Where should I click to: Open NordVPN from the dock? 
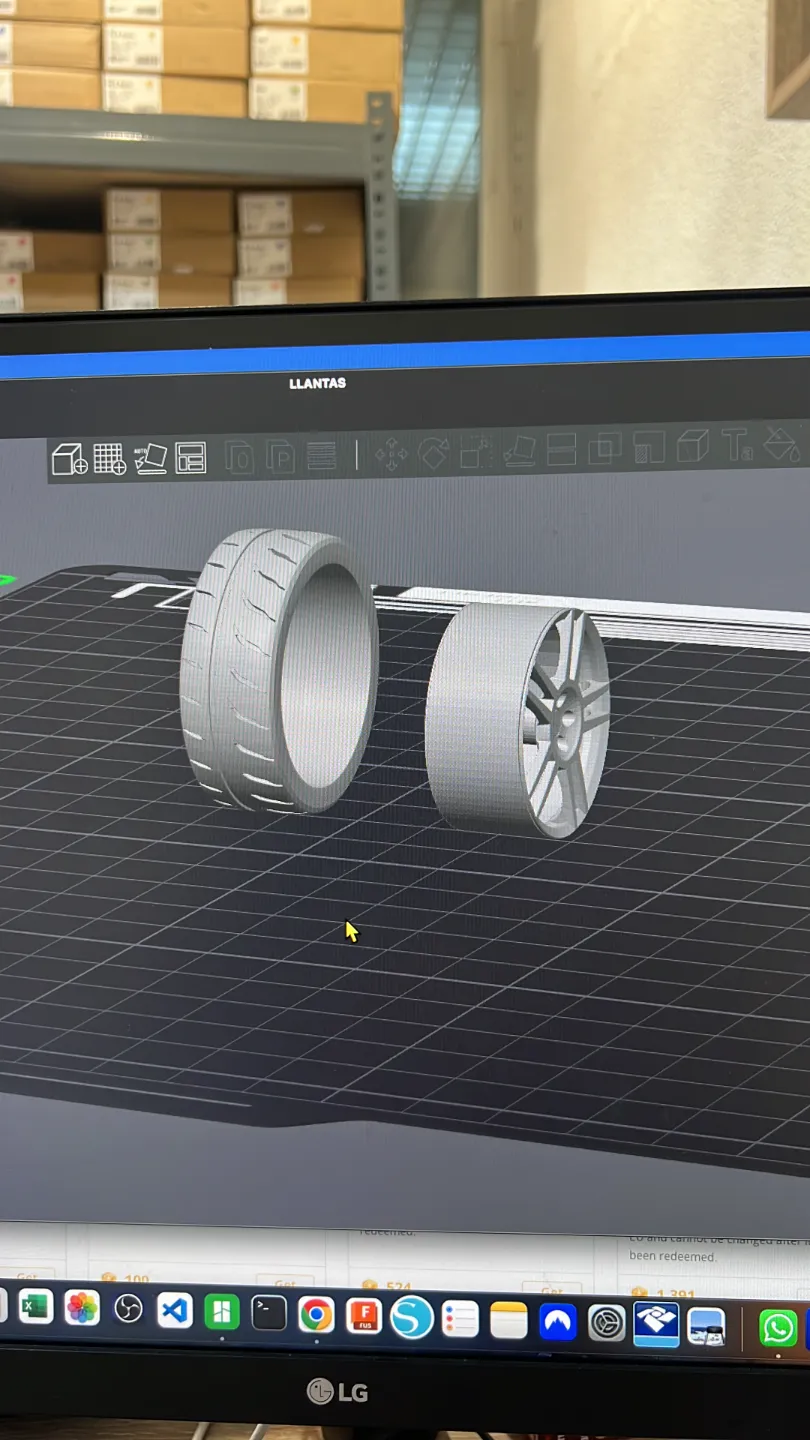point(558,1322)
